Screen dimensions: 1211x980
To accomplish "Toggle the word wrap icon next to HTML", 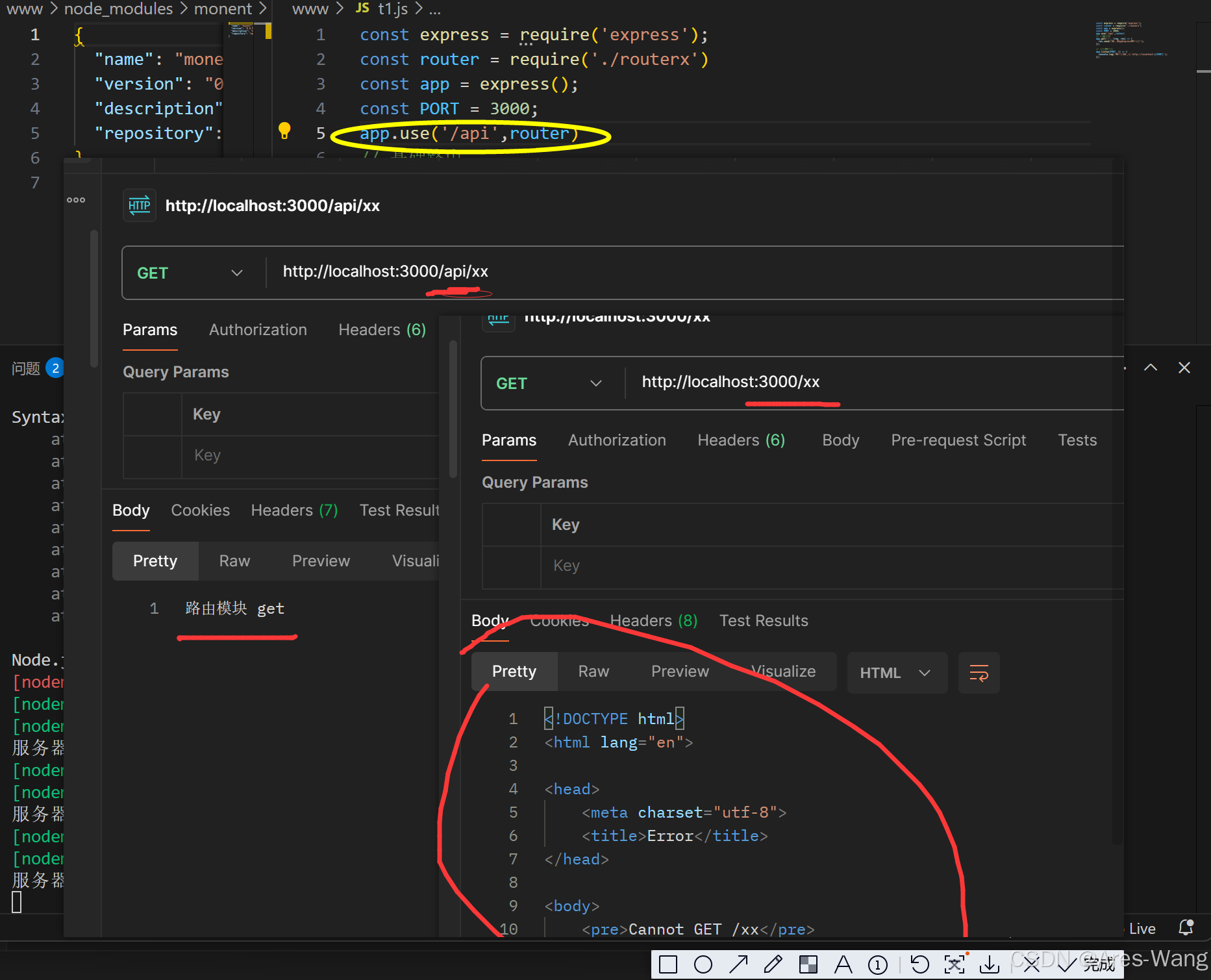I will (x=979, y=673).
